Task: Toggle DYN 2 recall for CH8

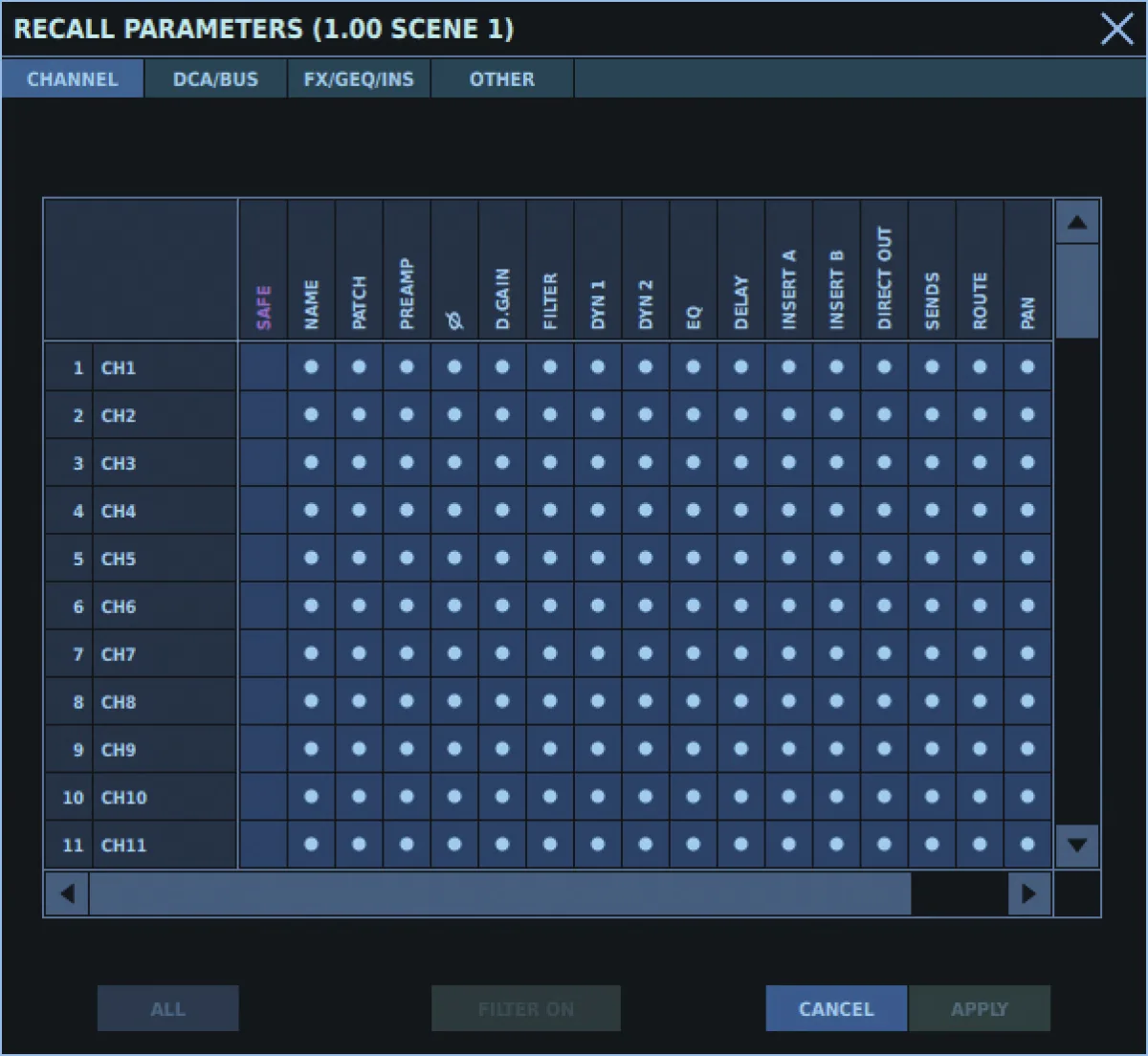Action: (646, 702)
